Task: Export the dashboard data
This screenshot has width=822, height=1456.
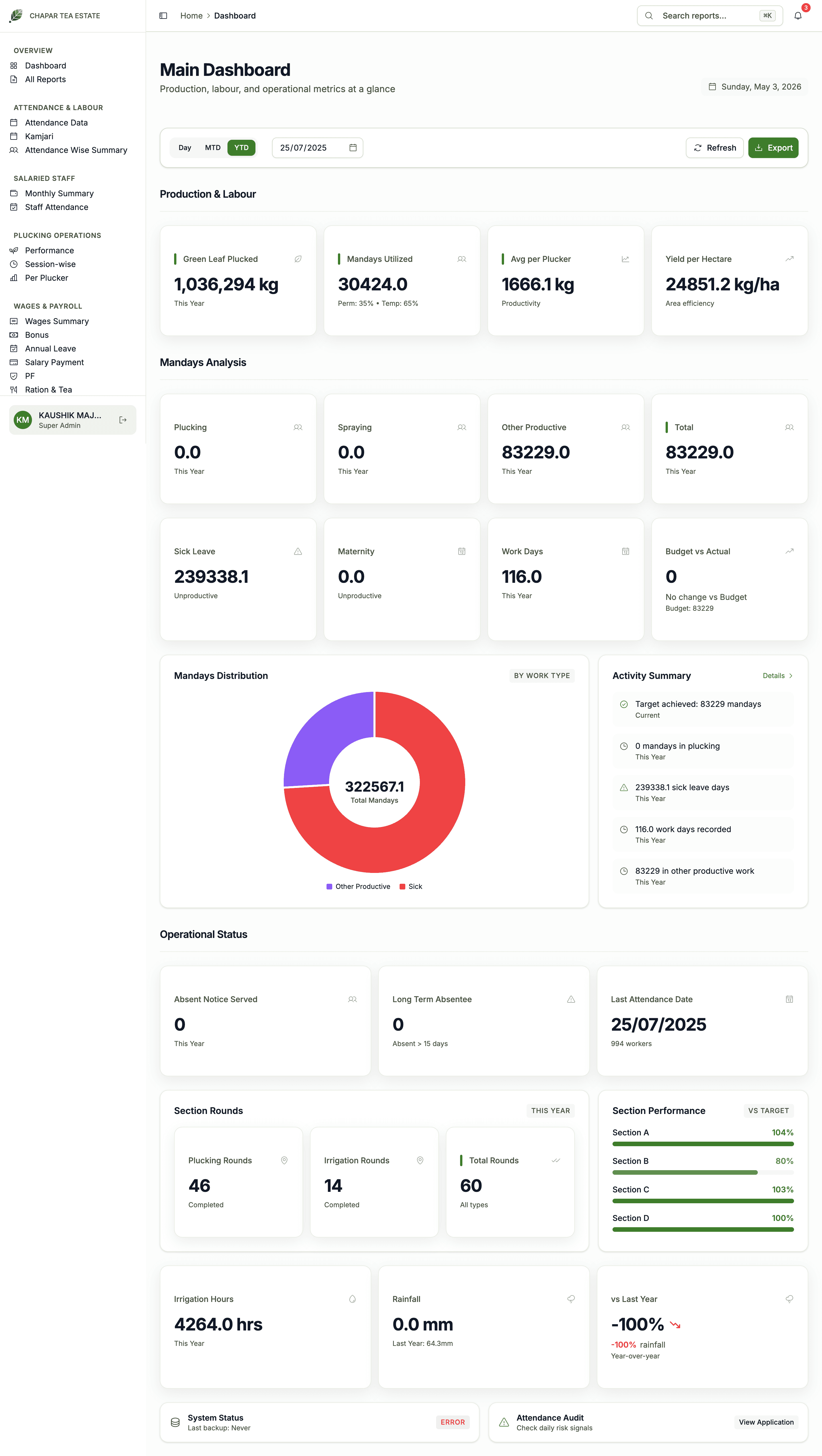Action: click(x=773, y=147)
